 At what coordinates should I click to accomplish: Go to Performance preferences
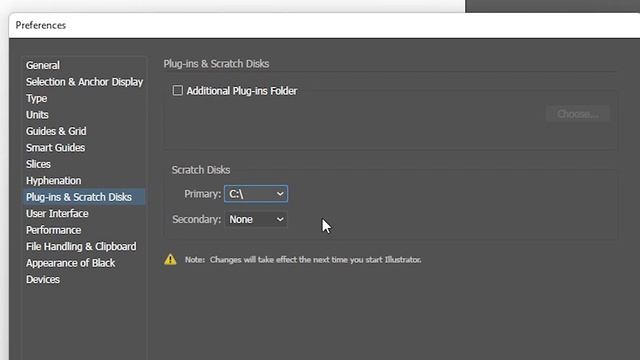[x=53, y=230]
